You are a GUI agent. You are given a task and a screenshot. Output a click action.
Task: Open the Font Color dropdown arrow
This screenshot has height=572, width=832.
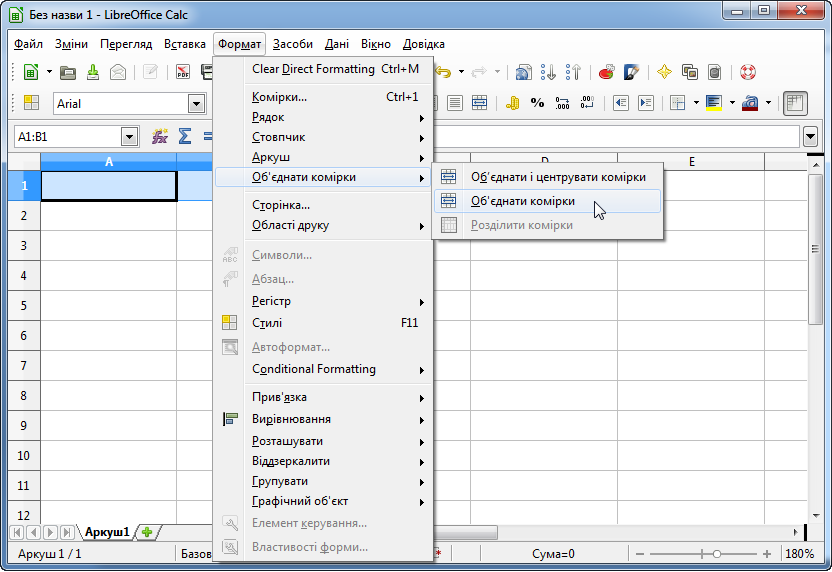point(768,103)
